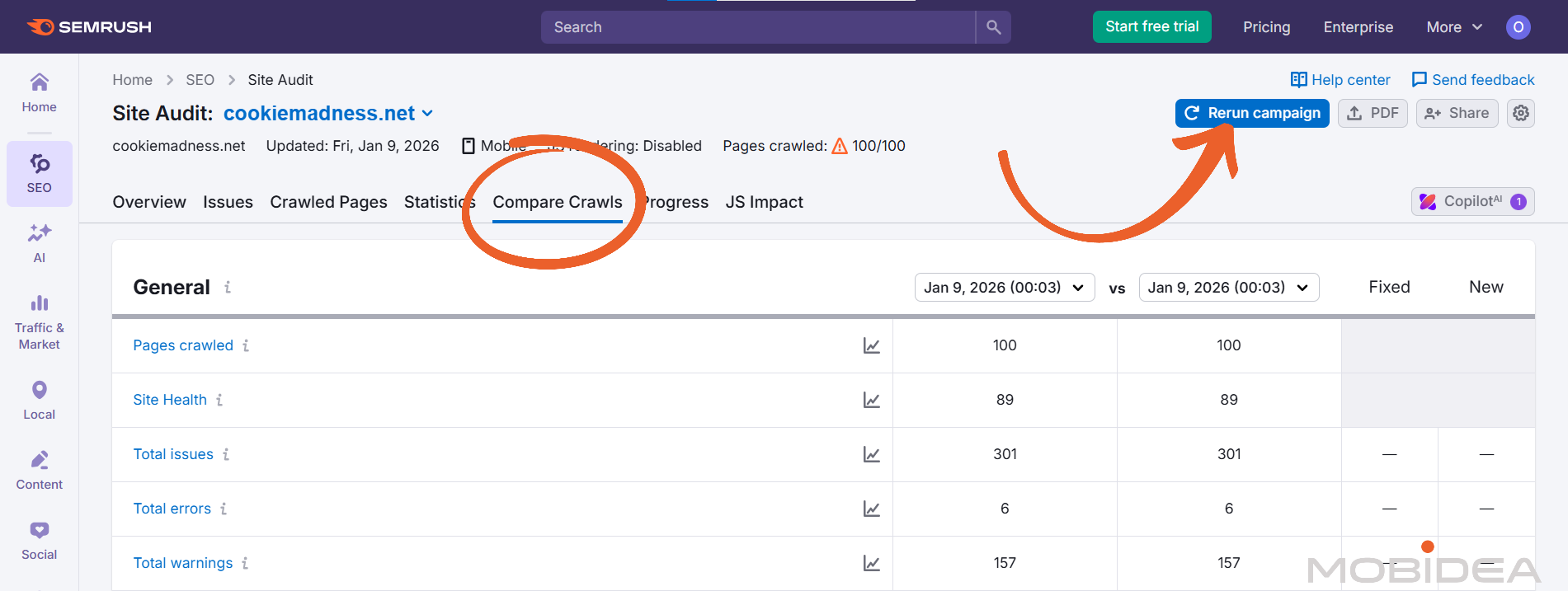Open AI section in sidebar
The width and height of the screenshot is (1568, 591).
[x=39, y=243]
